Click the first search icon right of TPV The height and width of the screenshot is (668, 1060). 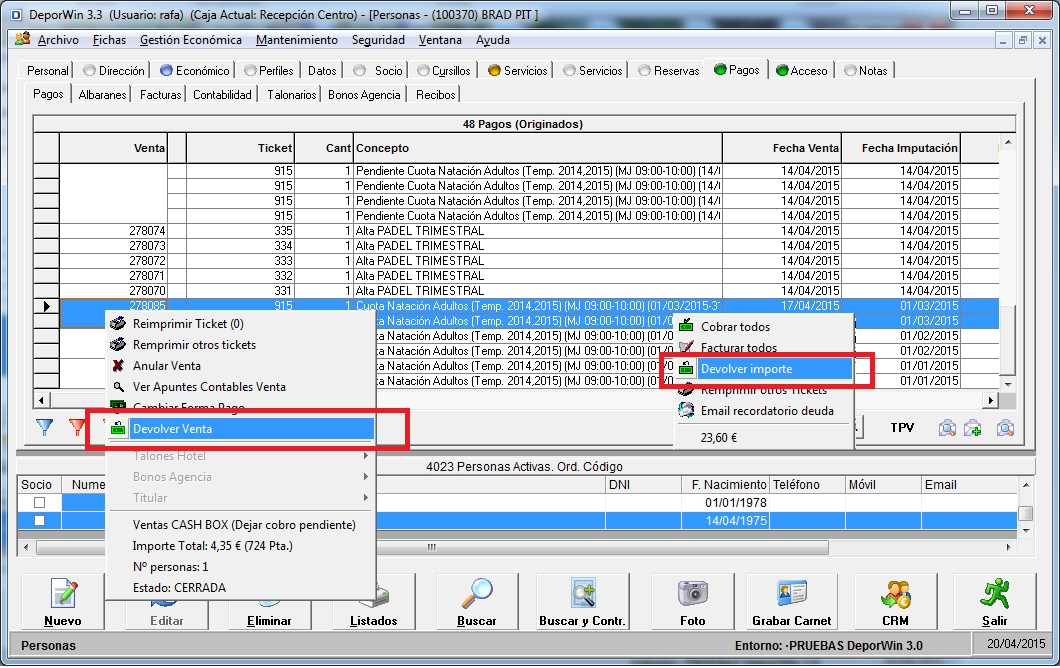pos(947,427)
